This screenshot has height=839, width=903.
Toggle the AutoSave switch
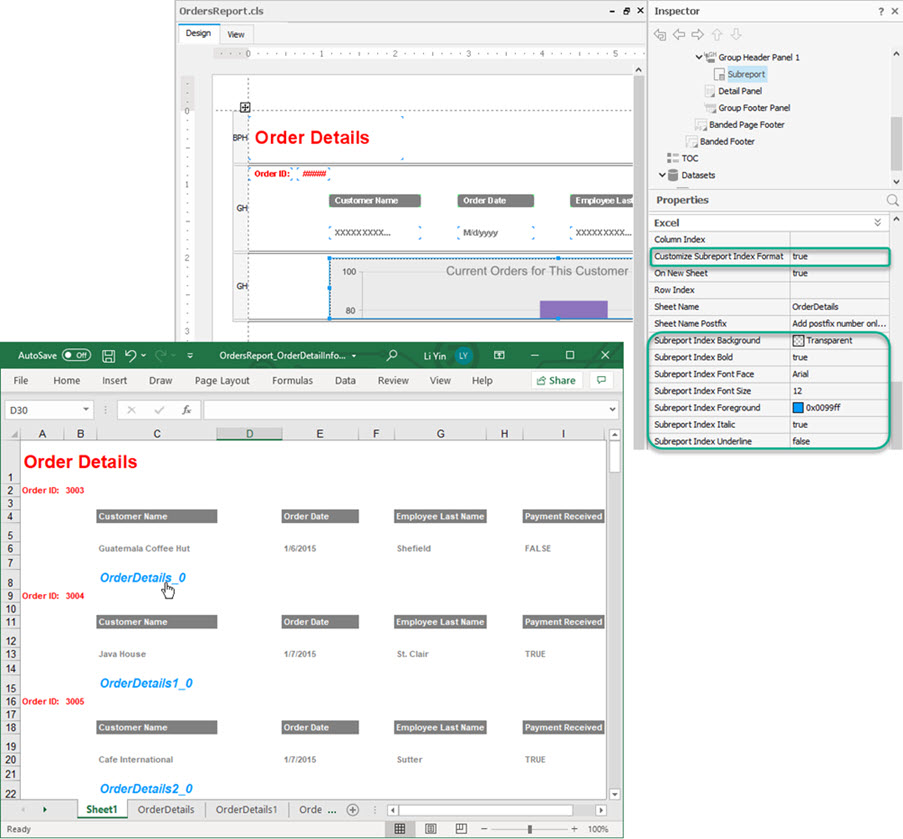pyautogui.click(x=76, y=355)
